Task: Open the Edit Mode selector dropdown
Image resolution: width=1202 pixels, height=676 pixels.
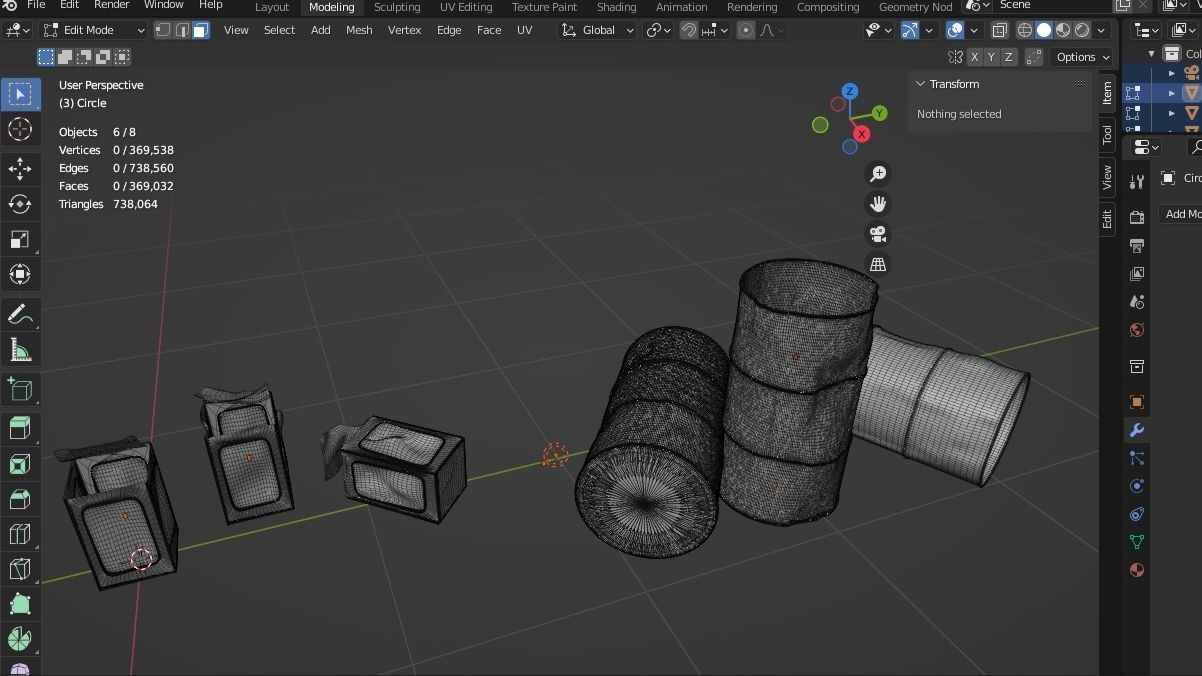Action: [90, 29]
